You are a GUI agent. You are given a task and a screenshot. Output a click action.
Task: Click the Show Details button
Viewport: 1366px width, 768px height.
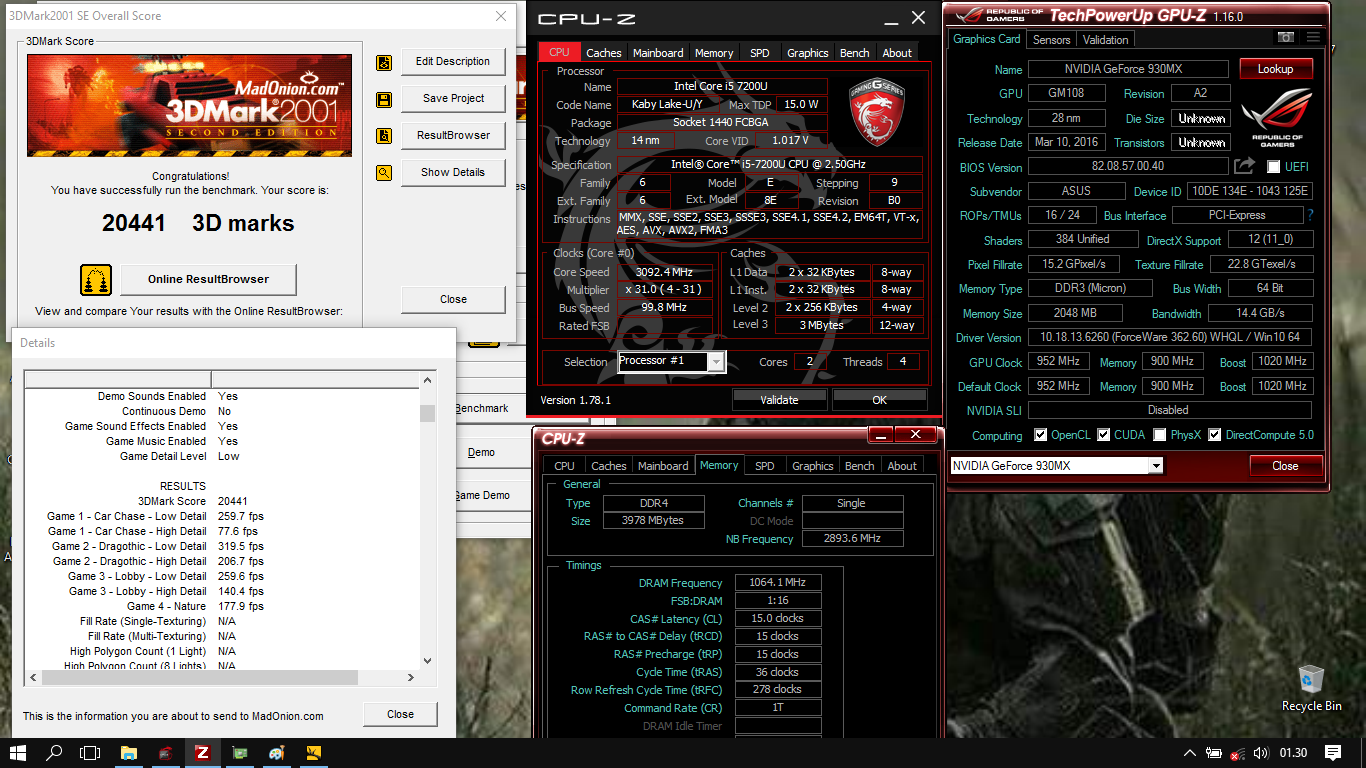coord(453,173)
